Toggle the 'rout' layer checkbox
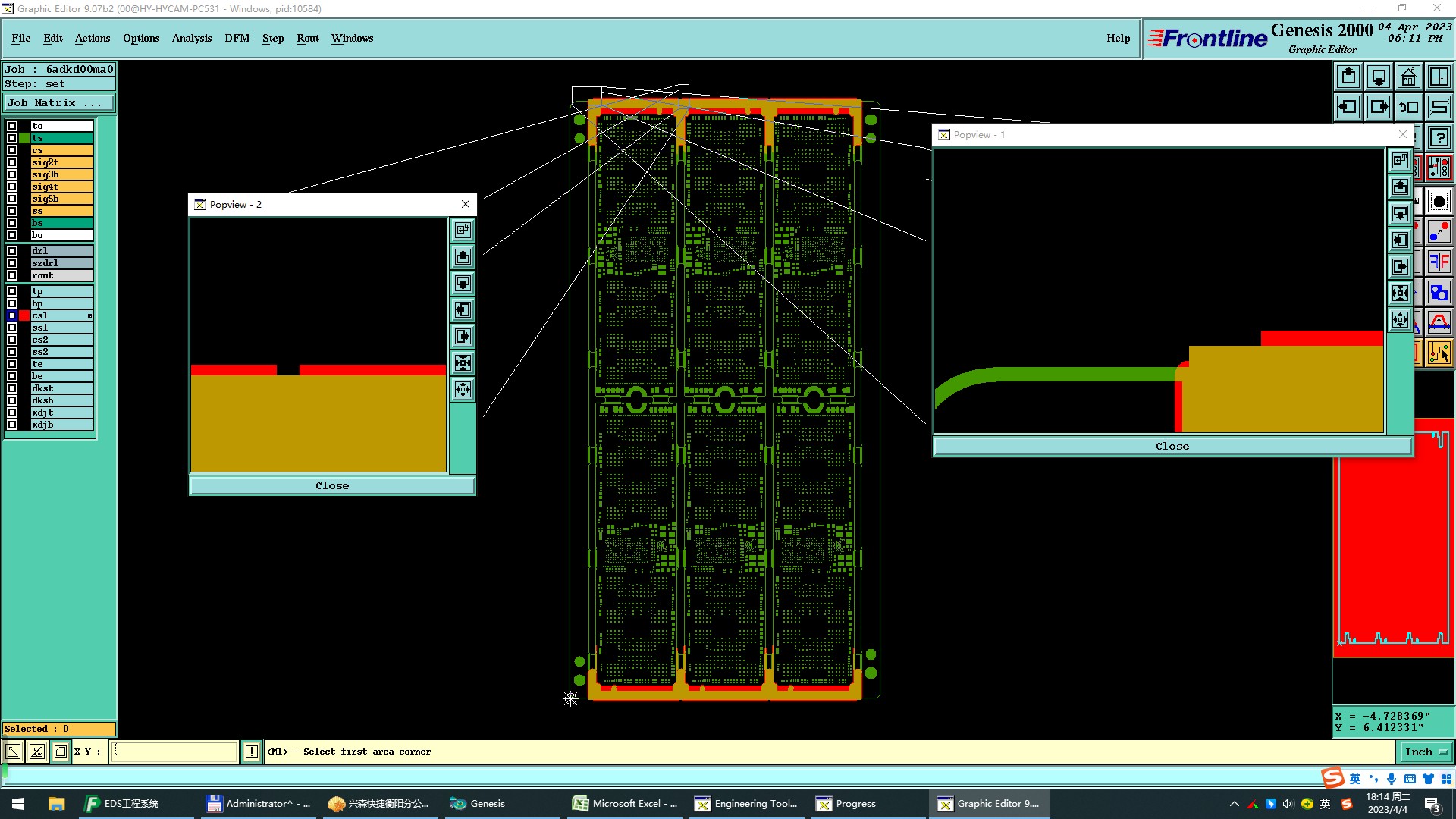 tap(12, 275)
